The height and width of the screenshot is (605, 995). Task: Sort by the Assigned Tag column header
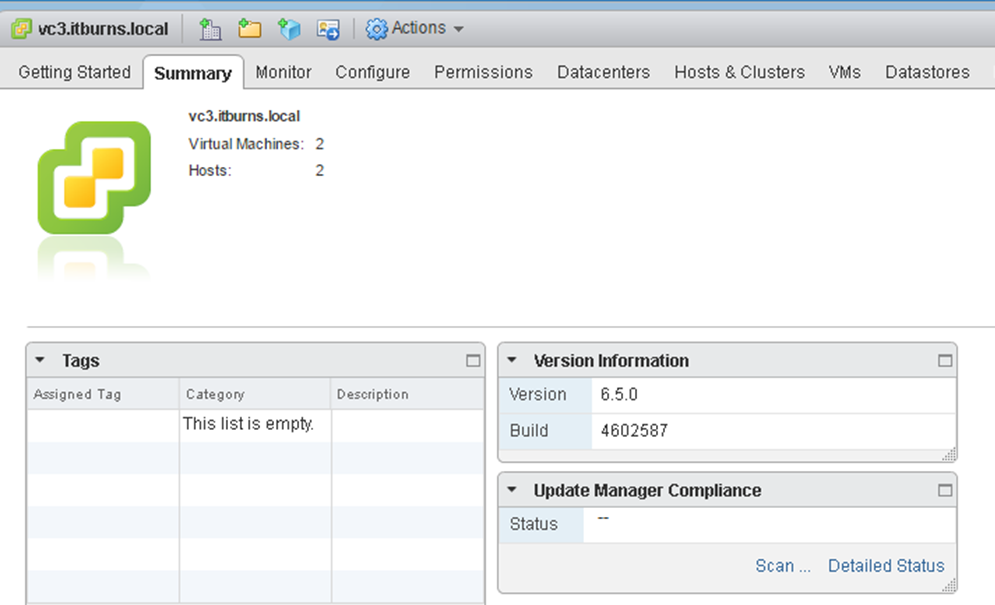[103, 394]
